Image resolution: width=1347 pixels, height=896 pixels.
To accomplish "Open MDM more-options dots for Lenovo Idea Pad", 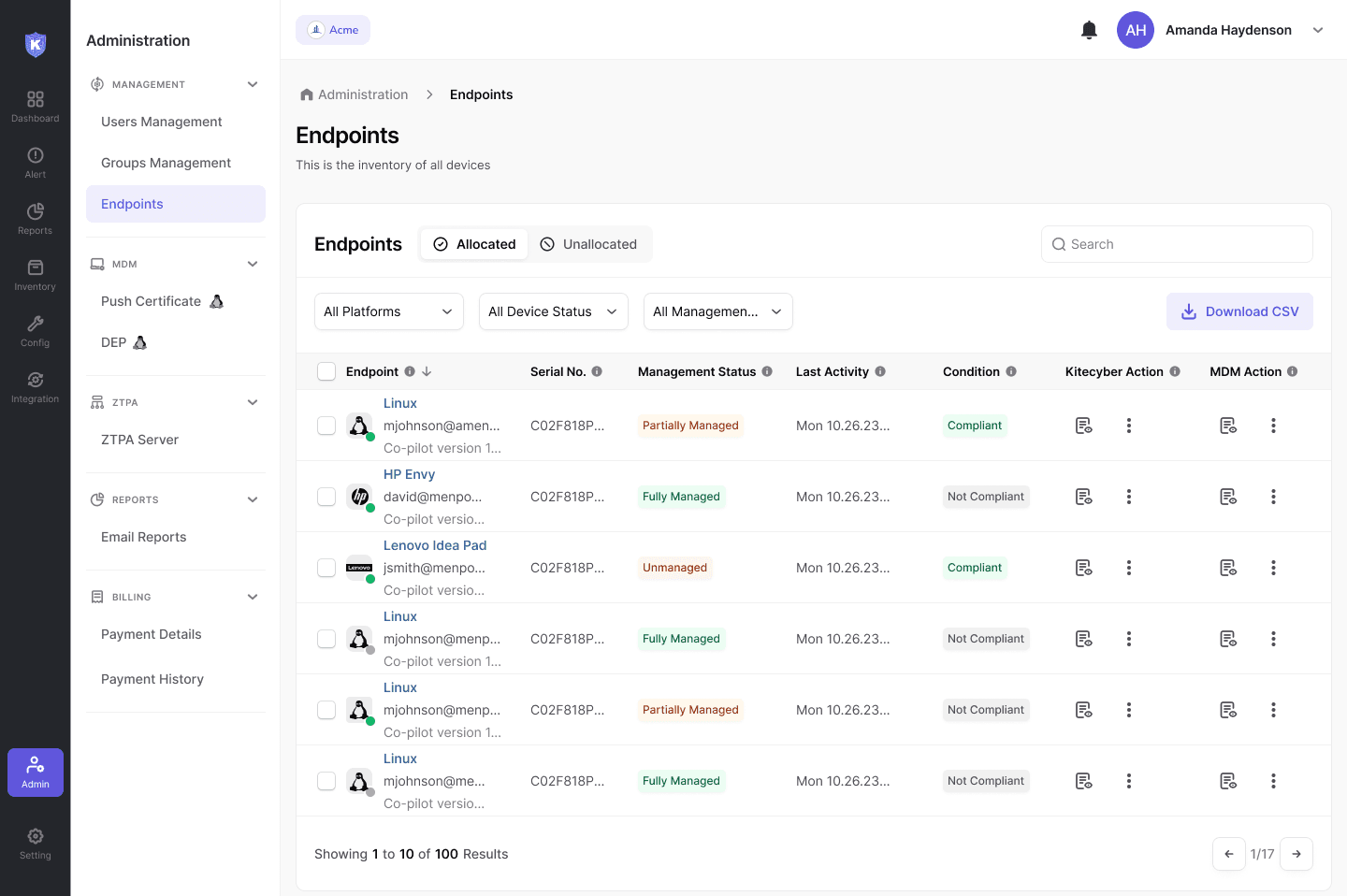I will 1273,568.
